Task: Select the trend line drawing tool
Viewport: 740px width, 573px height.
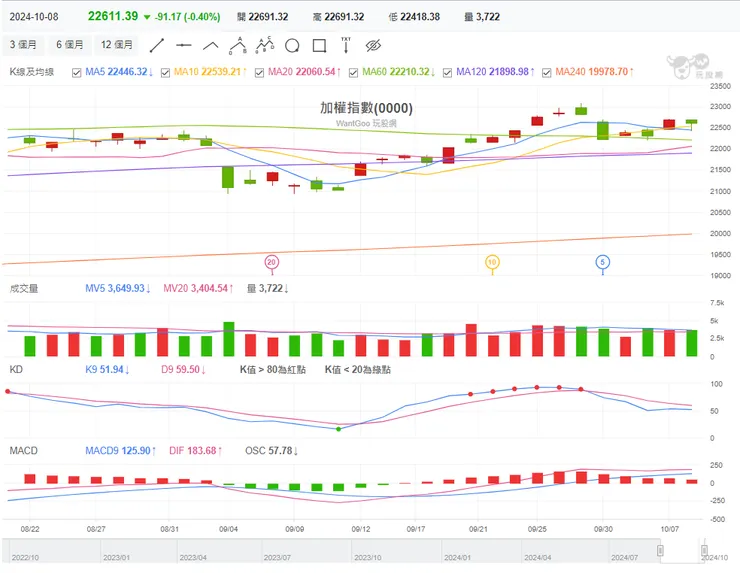Action: [157, 45]
